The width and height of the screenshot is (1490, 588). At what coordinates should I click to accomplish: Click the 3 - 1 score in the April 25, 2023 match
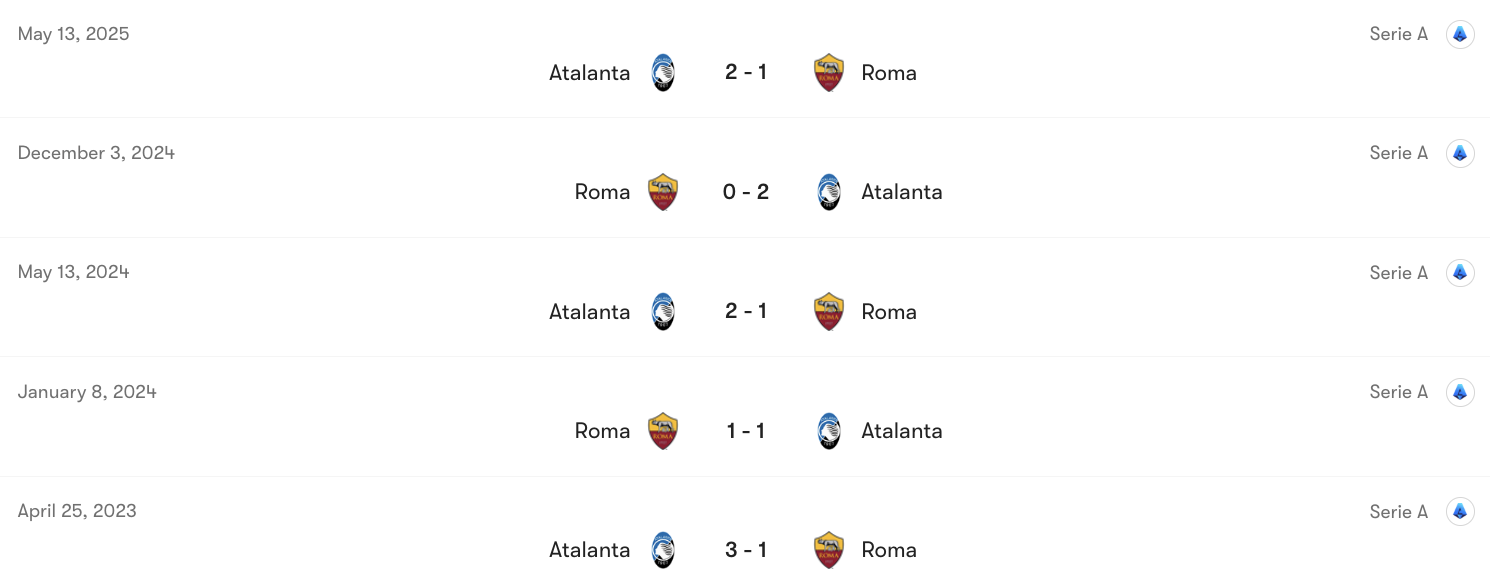pyautogui.click(x=746, y=549)
